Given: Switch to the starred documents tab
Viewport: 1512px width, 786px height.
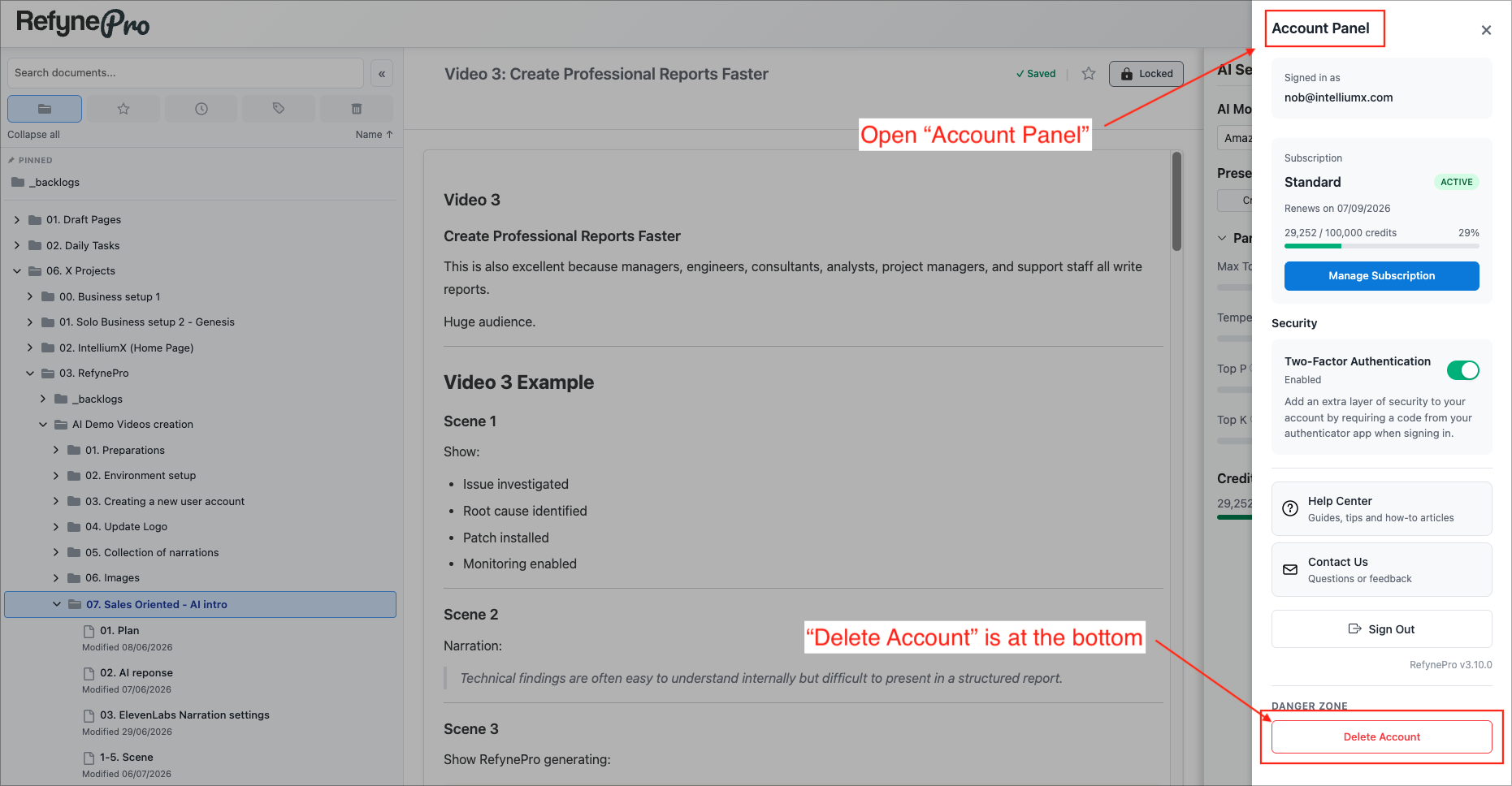Looking at the screenshot, I should point(123,109).
